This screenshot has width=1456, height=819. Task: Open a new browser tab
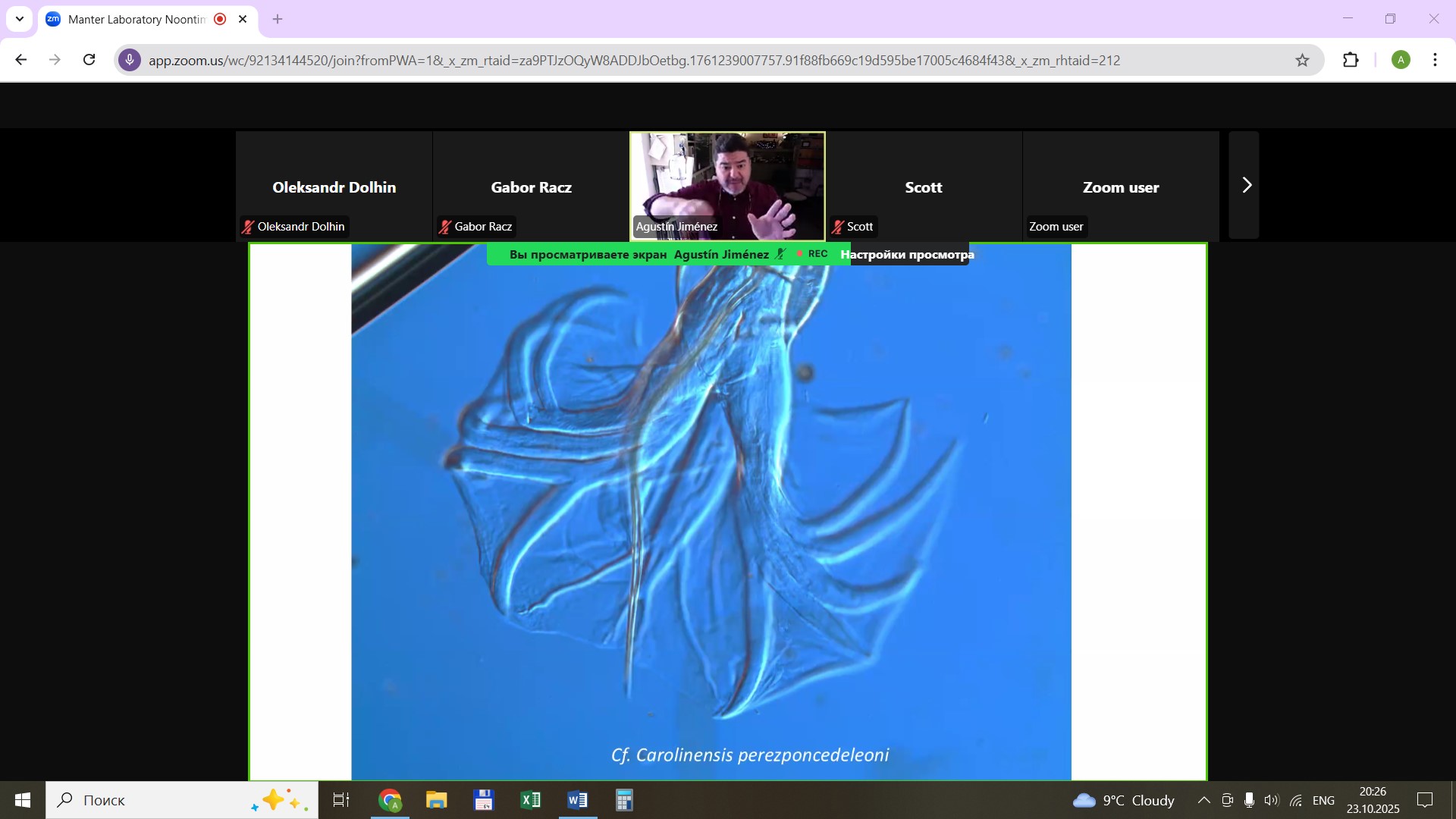(278, 19)
